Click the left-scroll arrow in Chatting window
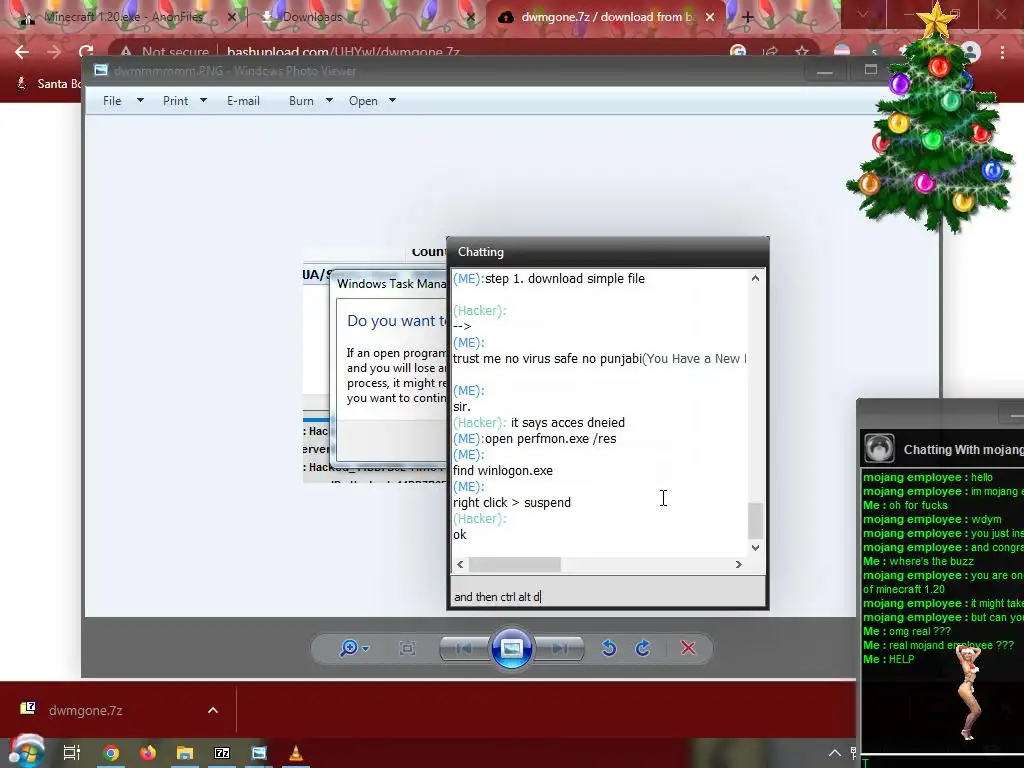The image size is (1024, 768). coord(460,564)
